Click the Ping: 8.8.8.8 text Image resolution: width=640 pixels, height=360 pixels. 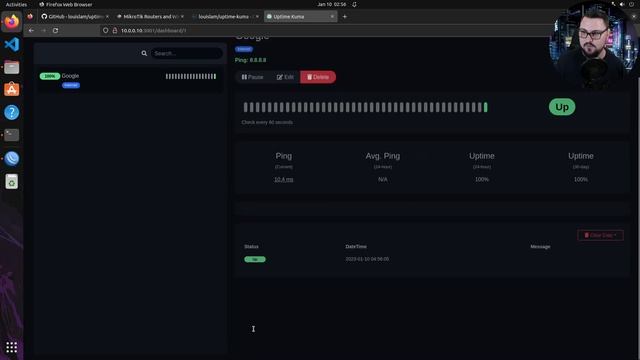pos(251,60)
